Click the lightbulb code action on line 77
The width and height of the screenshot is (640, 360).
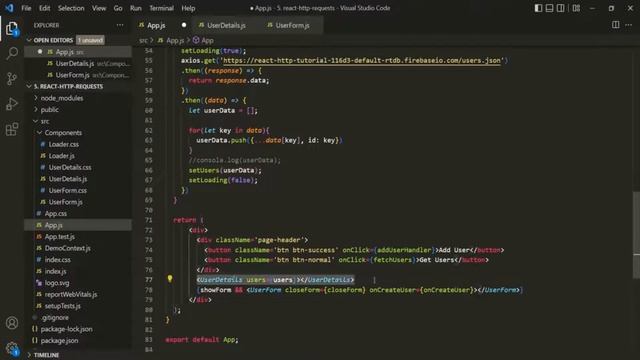click(x=170, y=279)
